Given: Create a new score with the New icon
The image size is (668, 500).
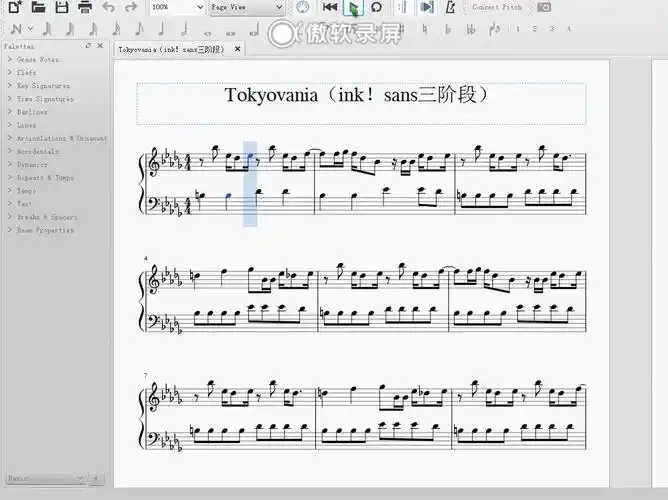Looking at the screenshot, I should [x=15, y=7].
